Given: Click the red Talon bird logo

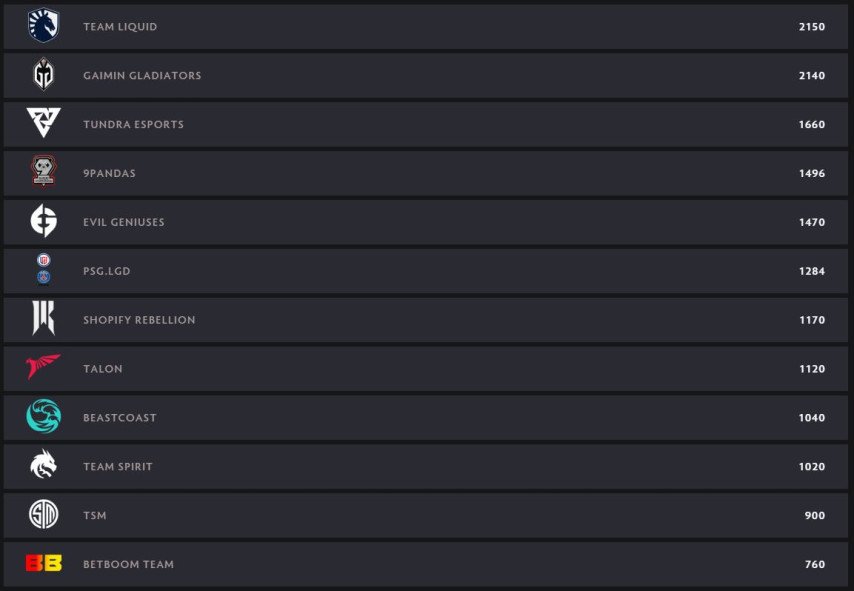Looking at the screenshot, I should [42, 368].
